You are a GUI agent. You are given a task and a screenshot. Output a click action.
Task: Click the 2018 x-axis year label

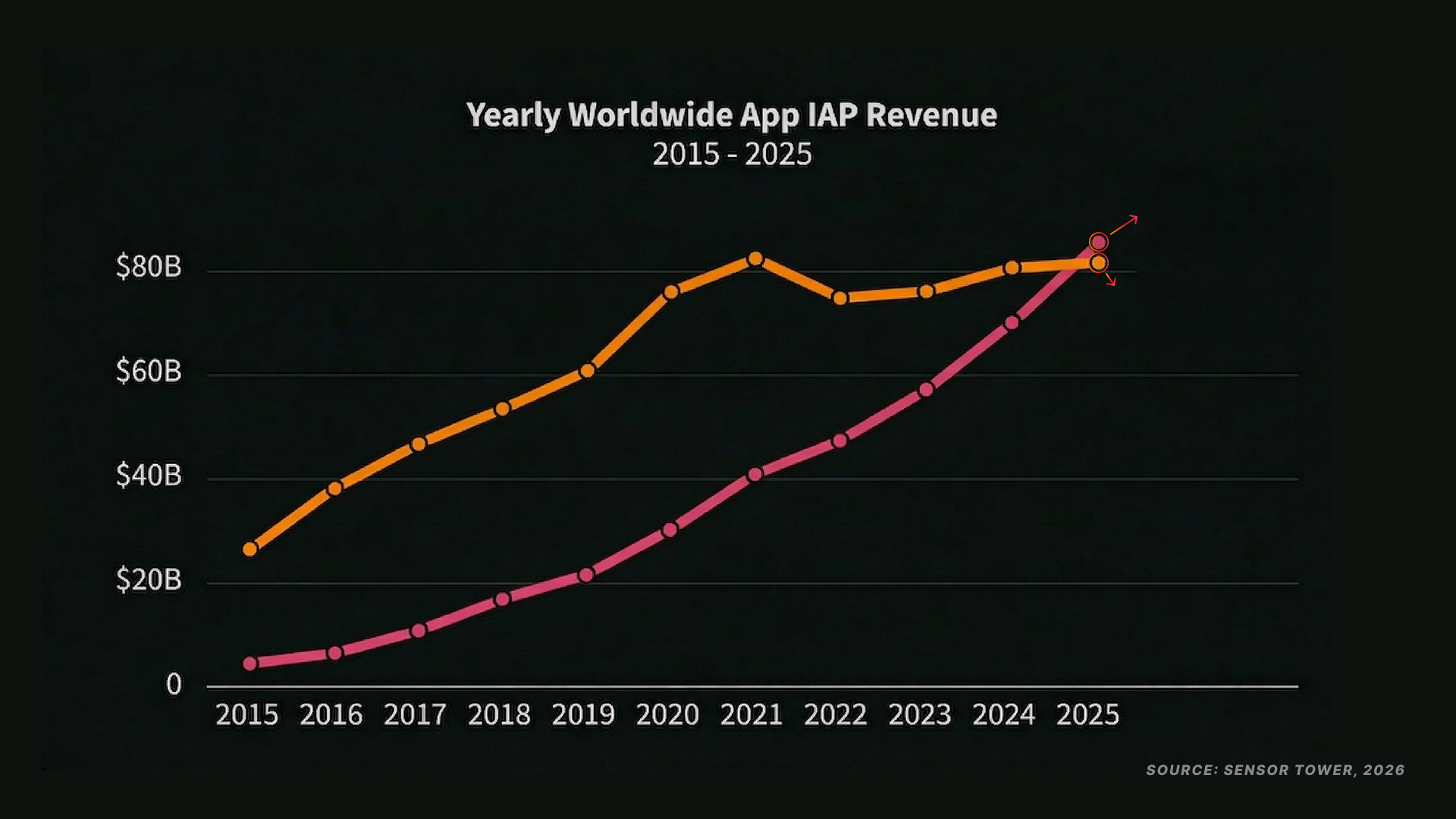click(499, 715)
